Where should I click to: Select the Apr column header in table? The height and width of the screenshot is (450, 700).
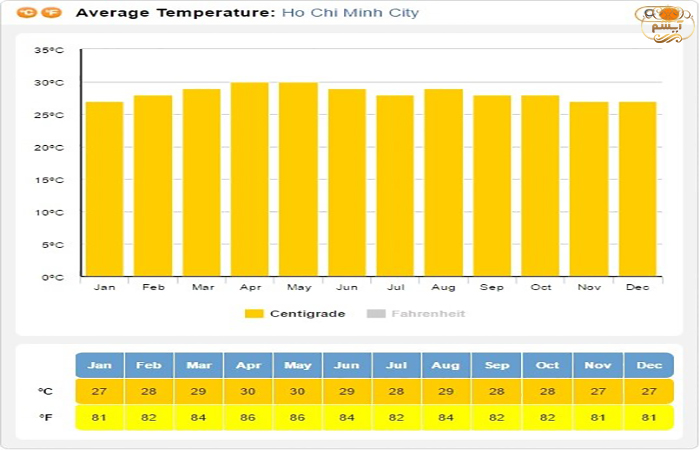pos(248,365)
